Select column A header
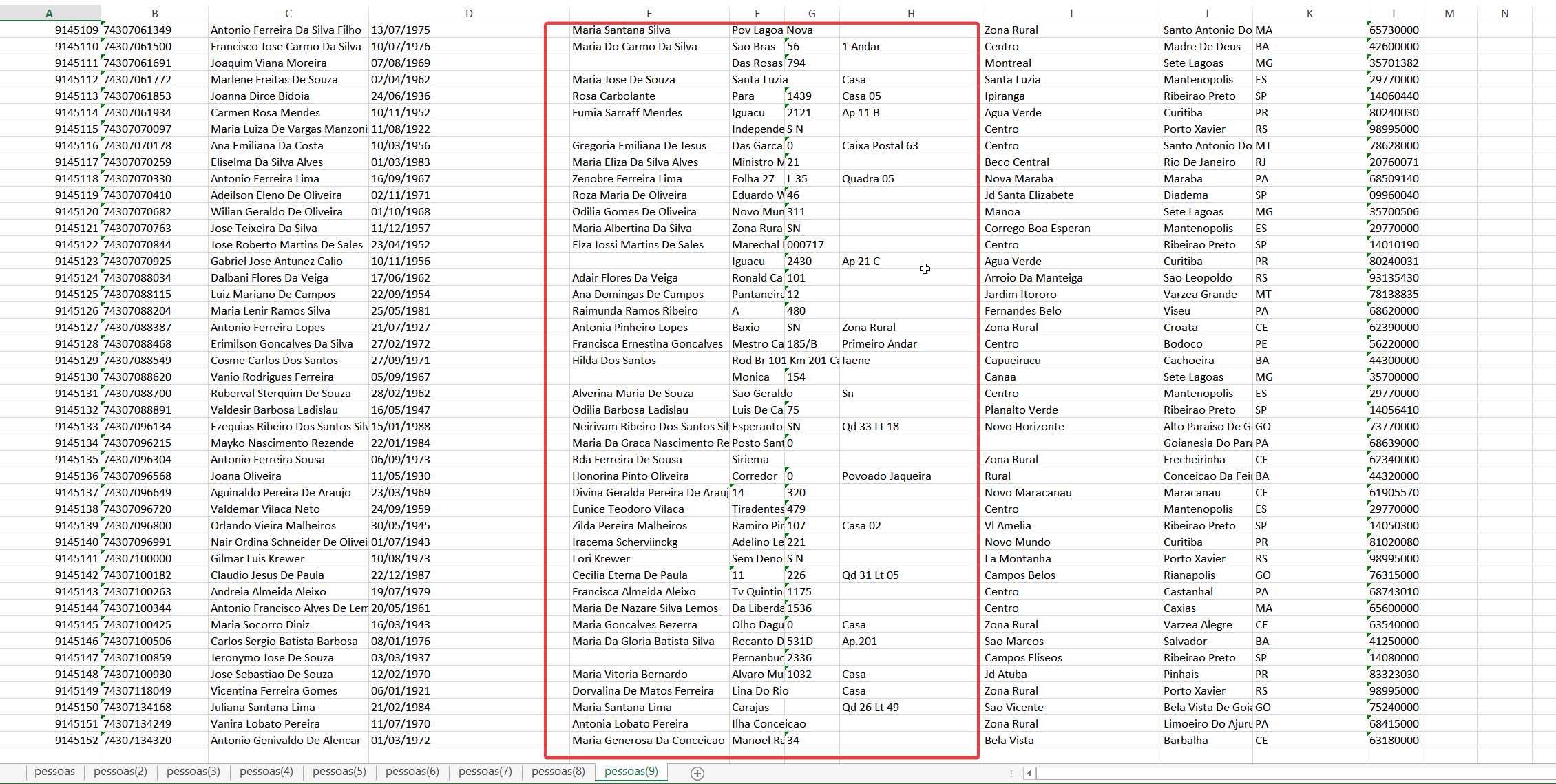 click(x=50, y=13)
